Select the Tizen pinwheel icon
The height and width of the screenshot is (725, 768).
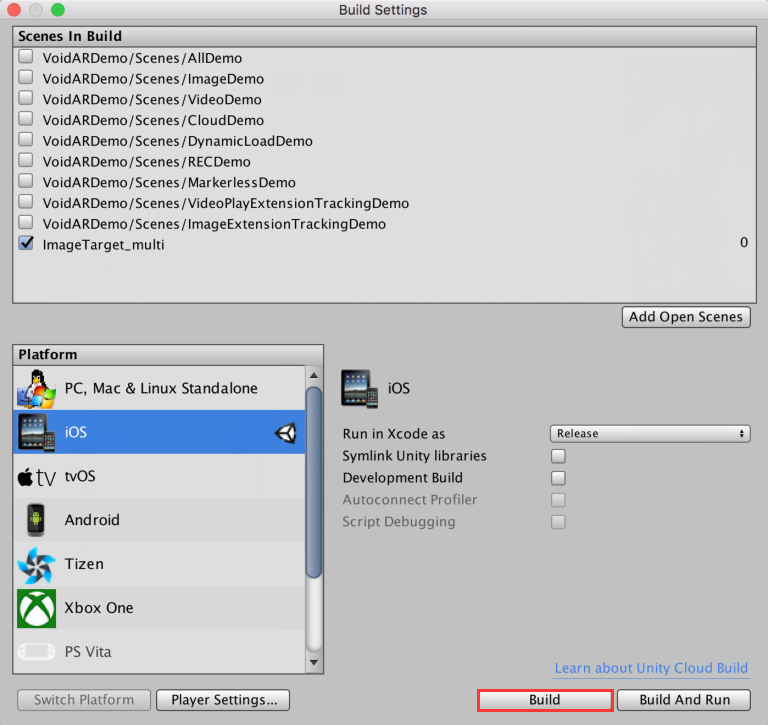tap(36, 565)
